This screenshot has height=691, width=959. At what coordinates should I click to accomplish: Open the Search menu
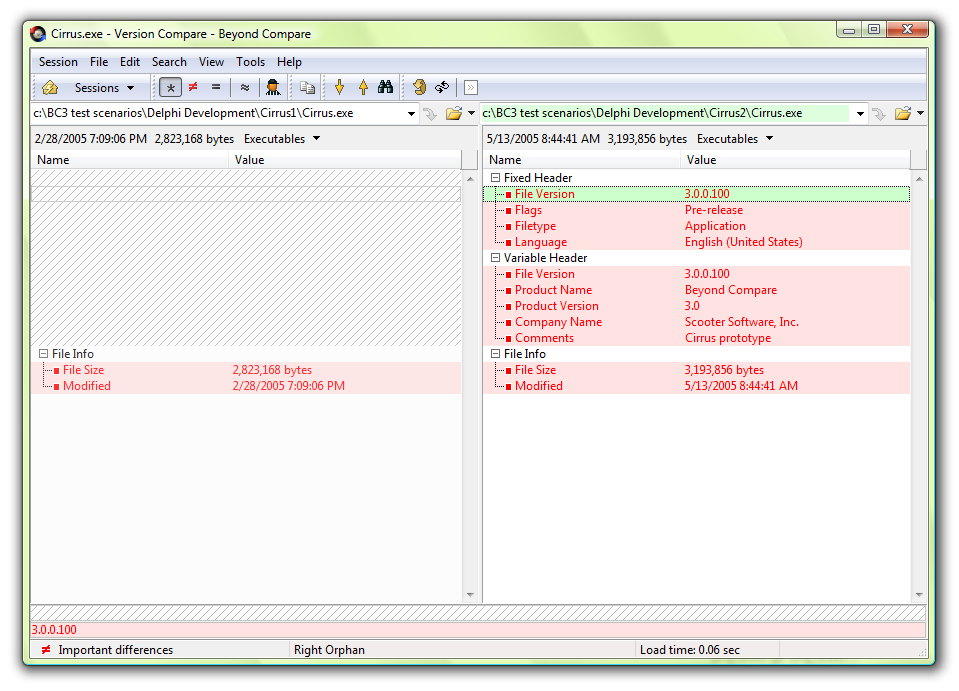(x=169, y=62)
